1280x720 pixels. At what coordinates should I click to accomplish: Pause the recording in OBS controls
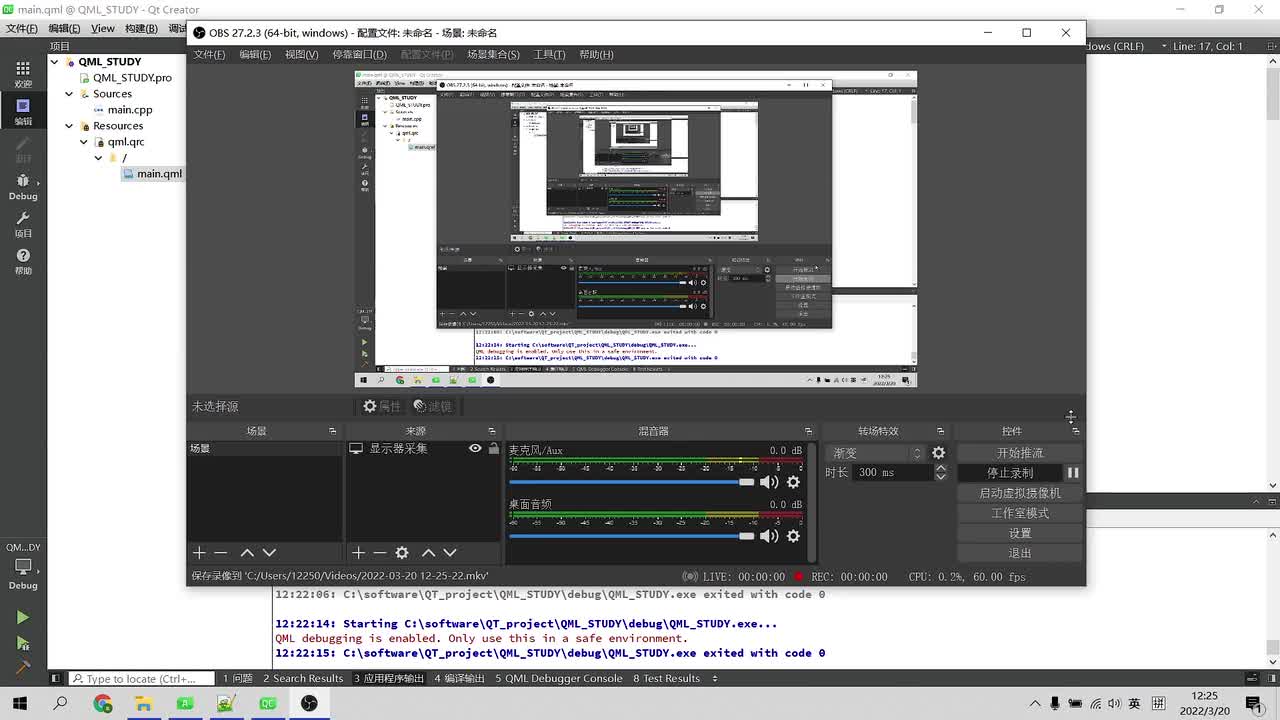1072,473
